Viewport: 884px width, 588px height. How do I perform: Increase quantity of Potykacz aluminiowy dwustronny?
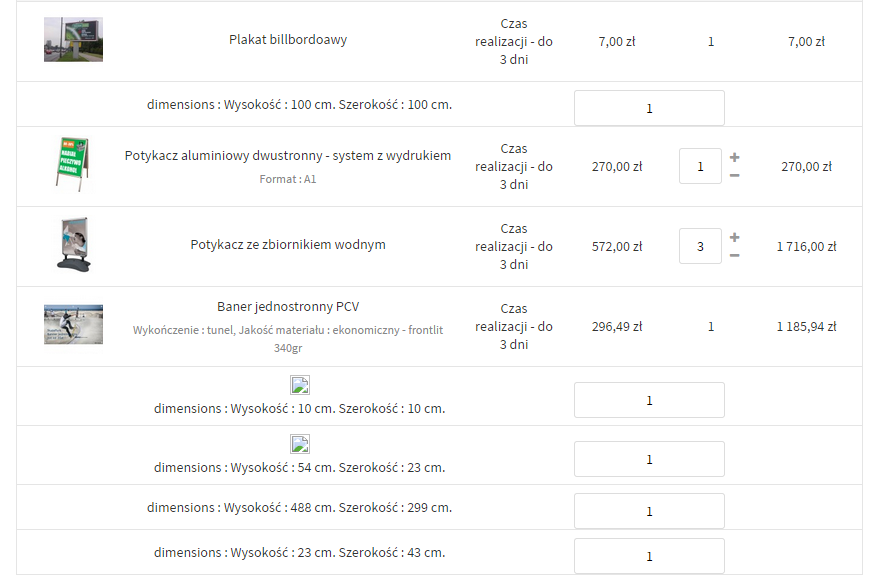[x=735, y=157]
